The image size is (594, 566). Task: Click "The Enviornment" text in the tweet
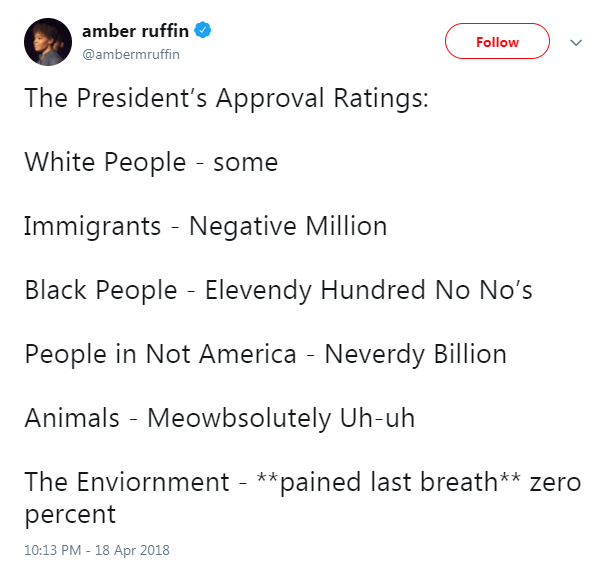click(127, 482)
